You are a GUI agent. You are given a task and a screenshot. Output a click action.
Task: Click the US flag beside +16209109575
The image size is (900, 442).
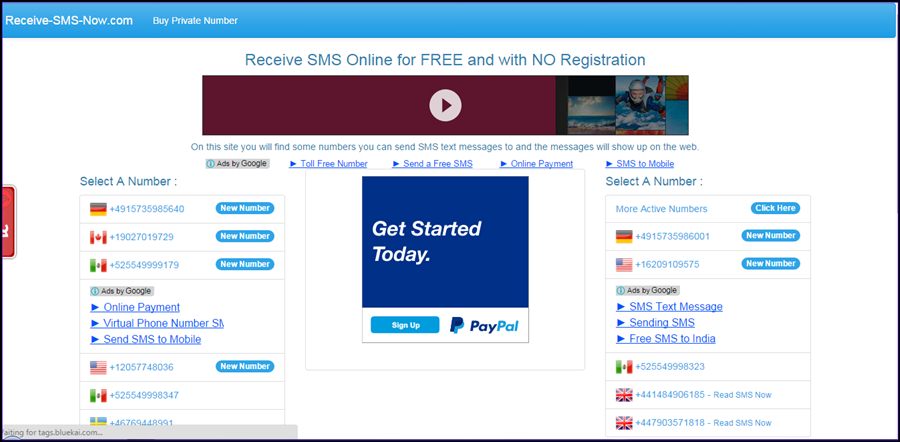coord(624,265)
